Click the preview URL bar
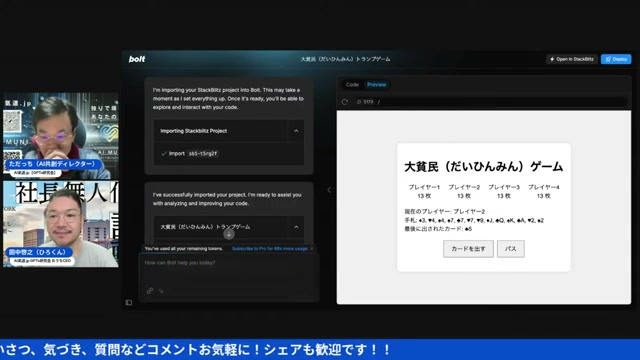 (489, 102)
